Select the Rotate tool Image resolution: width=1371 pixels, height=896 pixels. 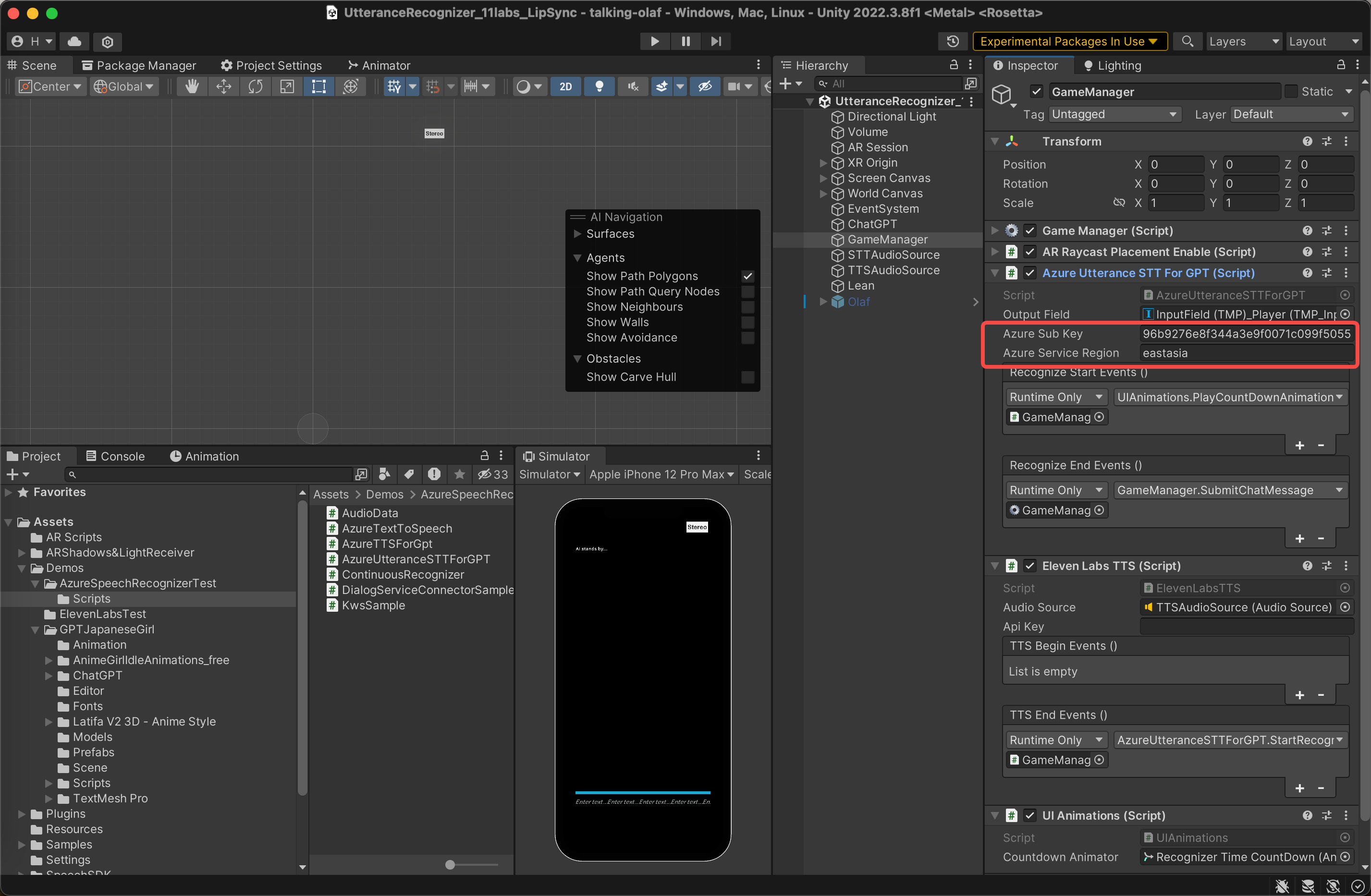pos(255,86)
